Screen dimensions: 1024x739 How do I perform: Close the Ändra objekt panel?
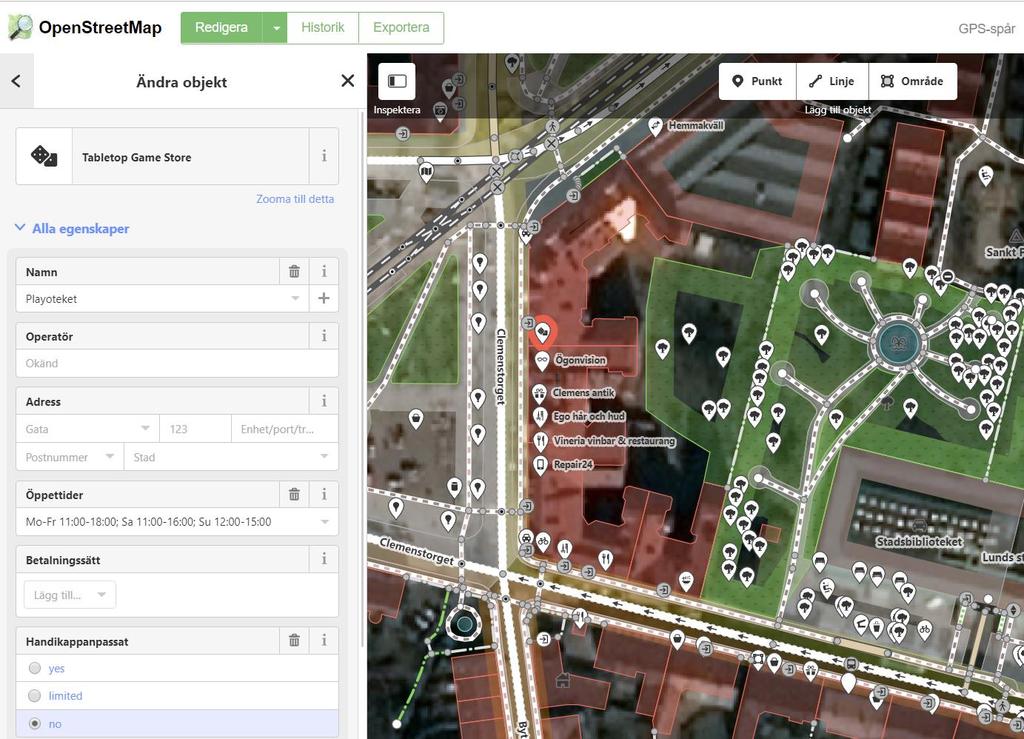pyautogui.click(x=347, y=81)
